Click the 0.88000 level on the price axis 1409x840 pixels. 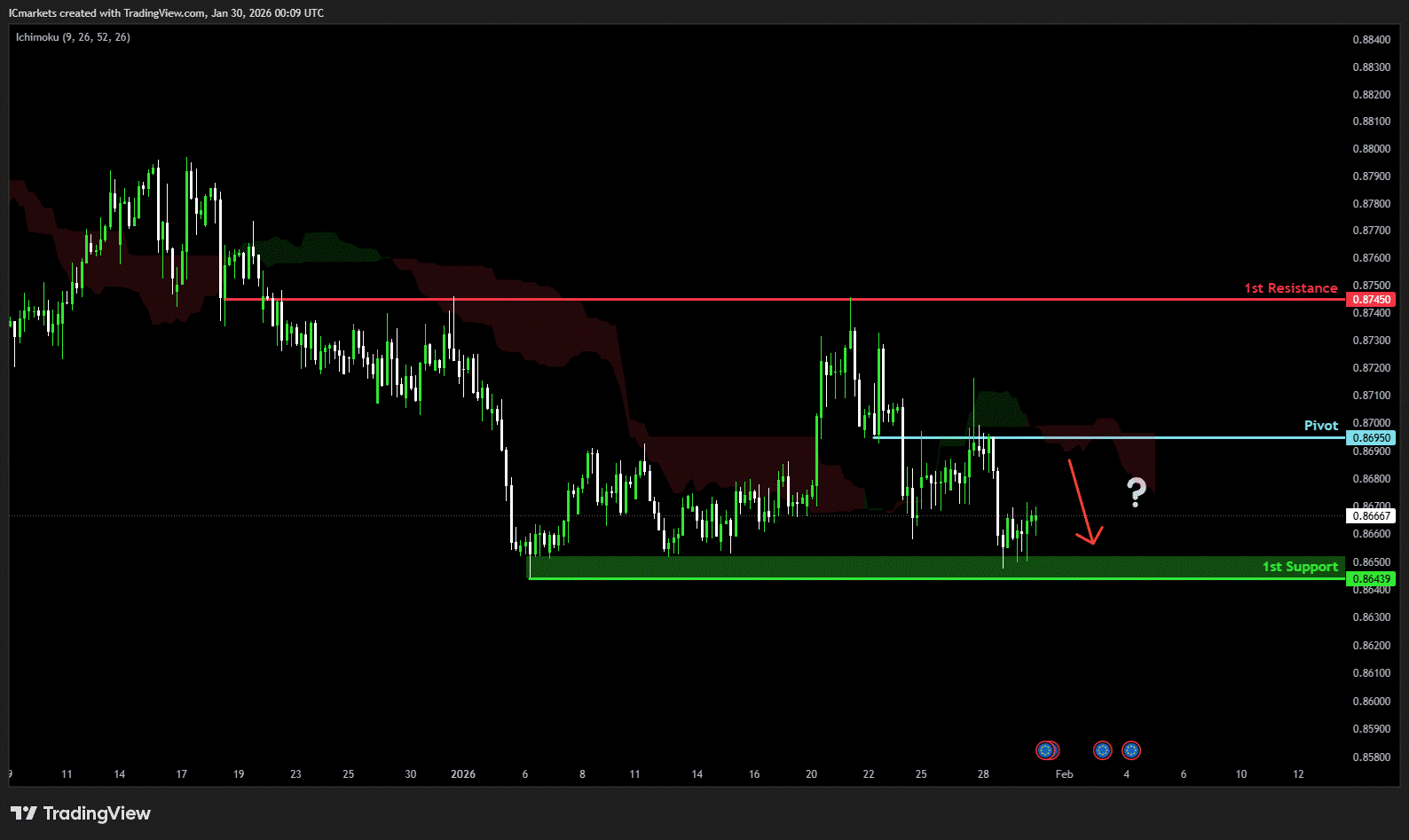[x=1371, y=149]
